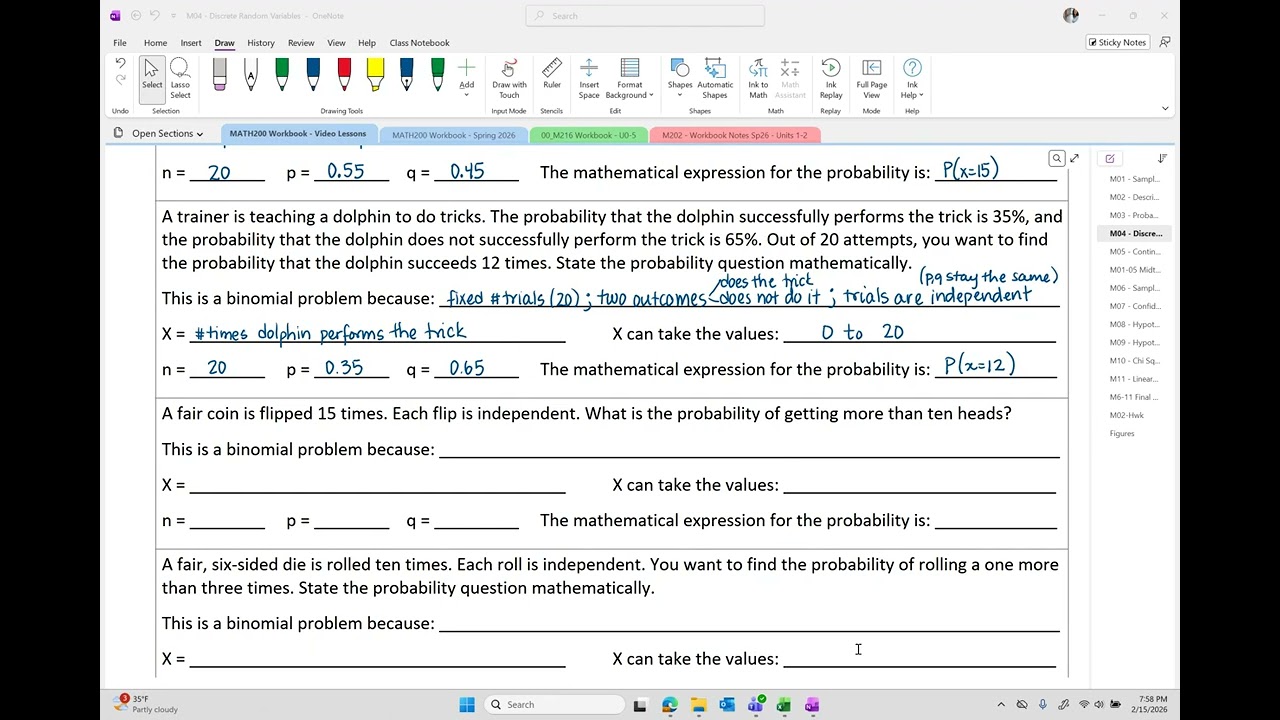Toggle Automatic Shapes
Image resolution: width=1280 pixels, height=720 pixels.
[x=715, y=78]
